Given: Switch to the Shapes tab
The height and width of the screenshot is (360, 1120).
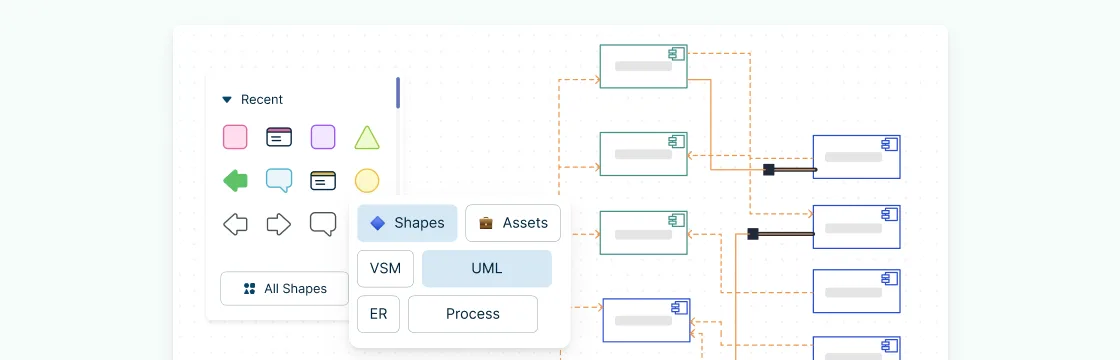Looking at the screenshot, I should [x=407, y=223].
